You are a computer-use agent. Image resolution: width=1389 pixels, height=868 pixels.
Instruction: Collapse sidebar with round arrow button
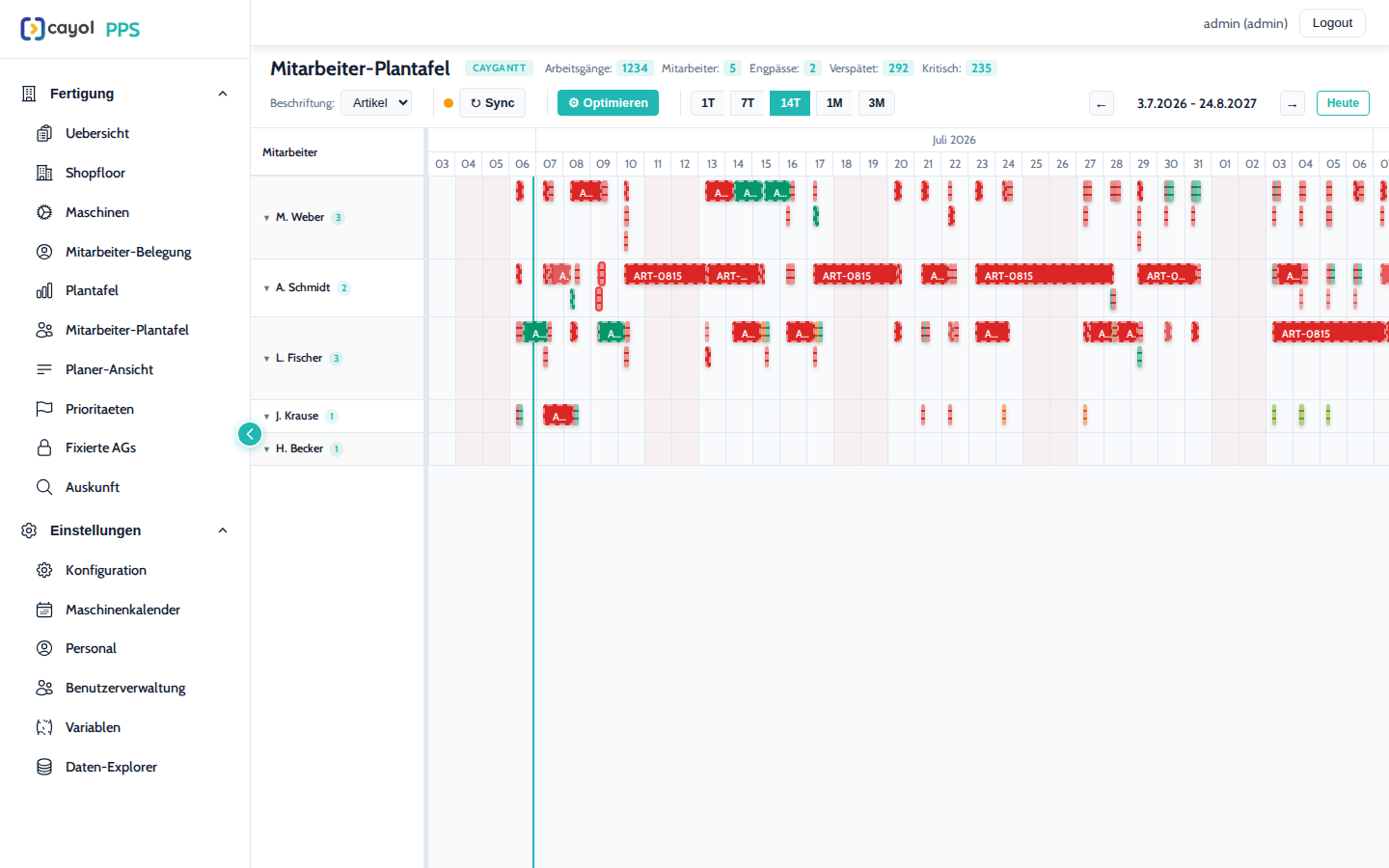(250, 434)
